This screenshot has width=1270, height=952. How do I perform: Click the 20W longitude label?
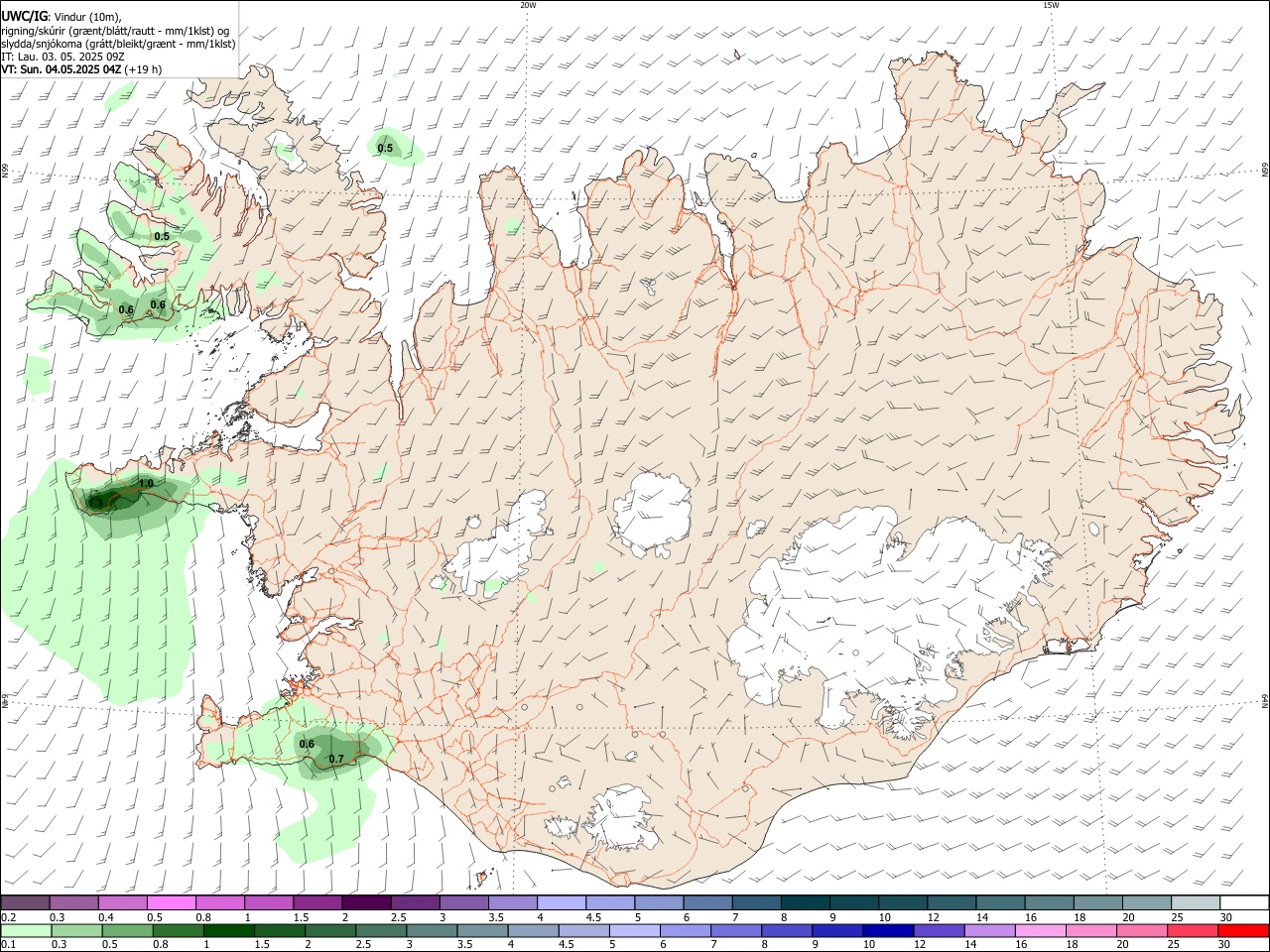(x=528, y=5)
